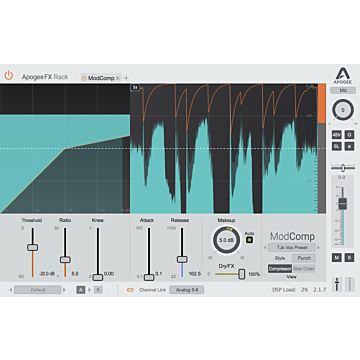Viewport: 360px width, 360px height.
Task: Mute the channel with M button
Action: pyautogui.click(x=337, y=257)
